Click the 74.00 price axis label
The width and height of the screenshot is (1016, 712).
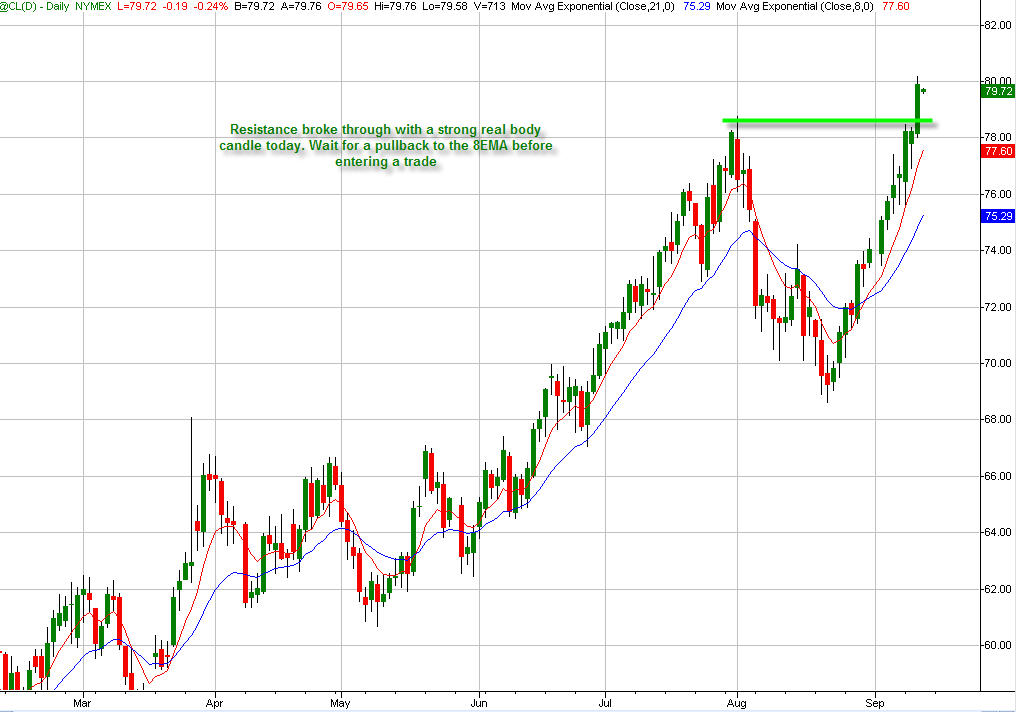(998, 250)
